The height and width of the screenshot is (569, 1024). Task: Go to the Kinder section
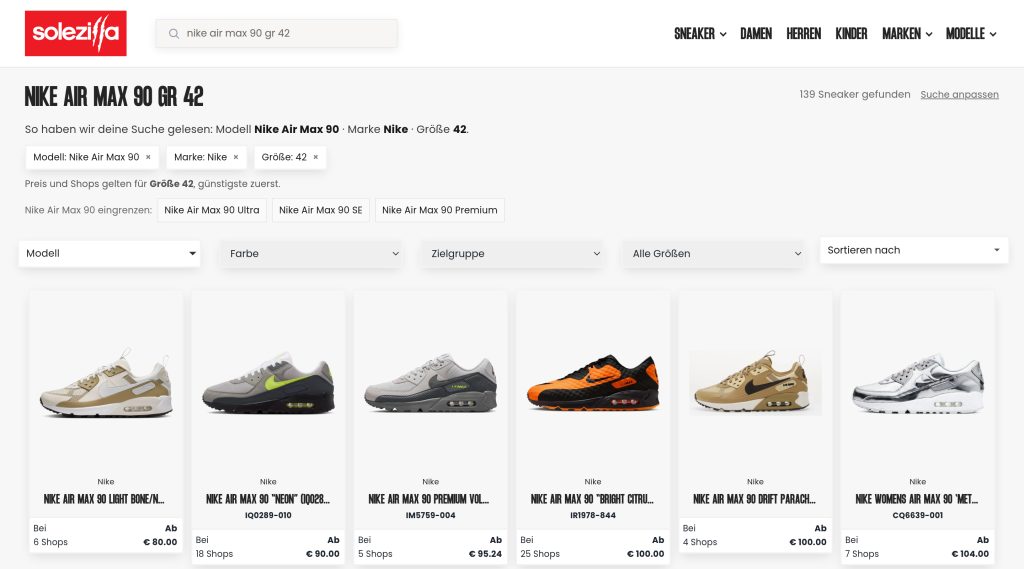click(x=851, y=33)
